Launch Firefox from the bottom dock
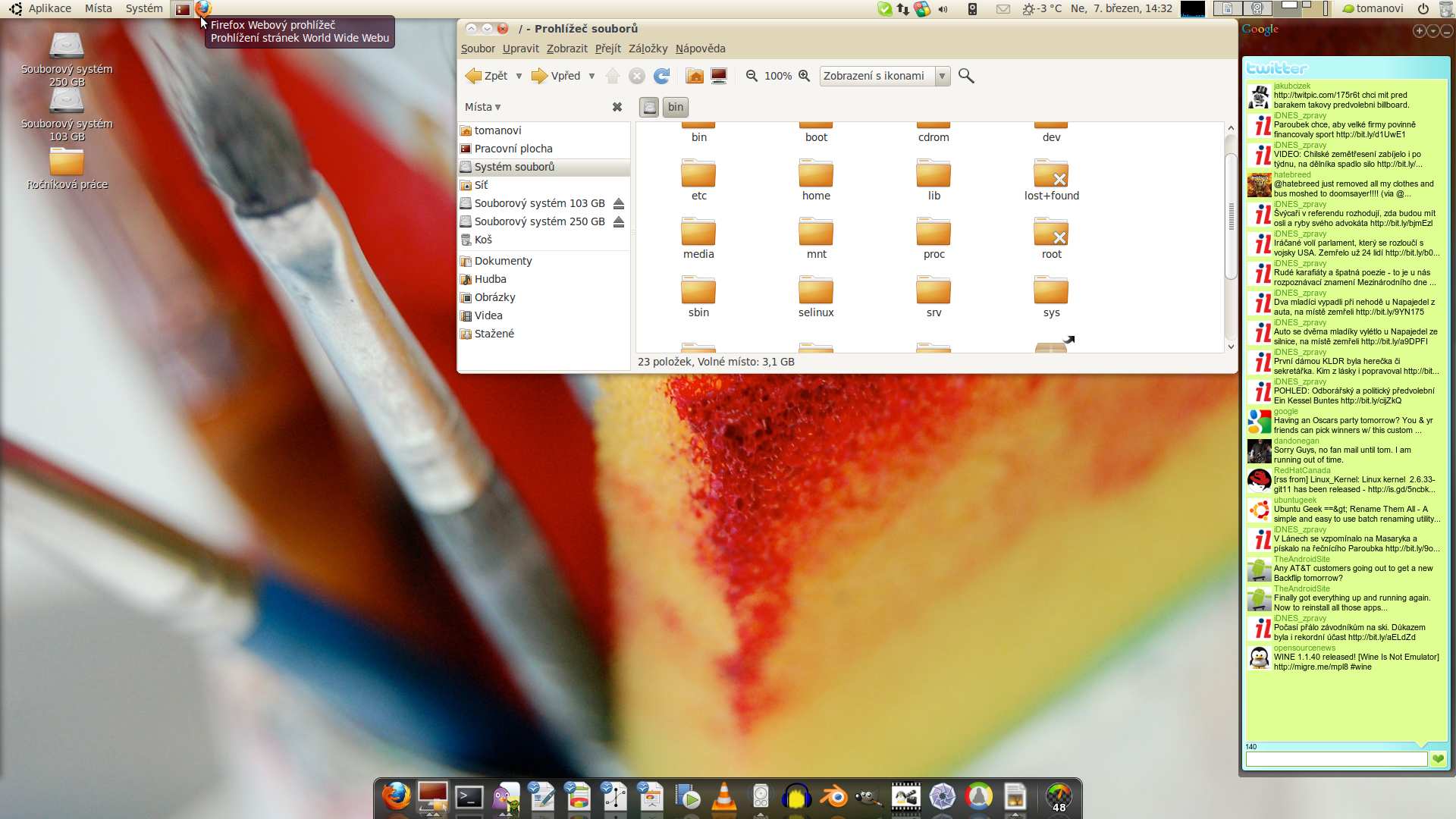 [396, 796]
